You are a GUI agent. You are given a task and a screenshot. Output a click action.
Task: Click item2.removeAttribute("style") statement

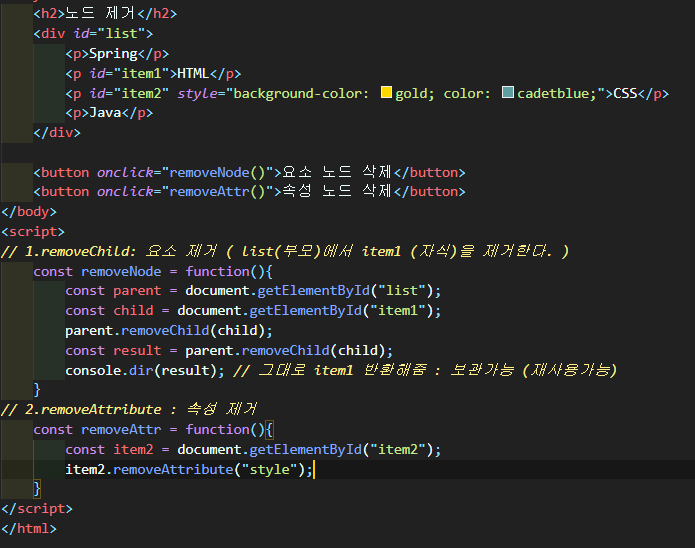[189, 470]
